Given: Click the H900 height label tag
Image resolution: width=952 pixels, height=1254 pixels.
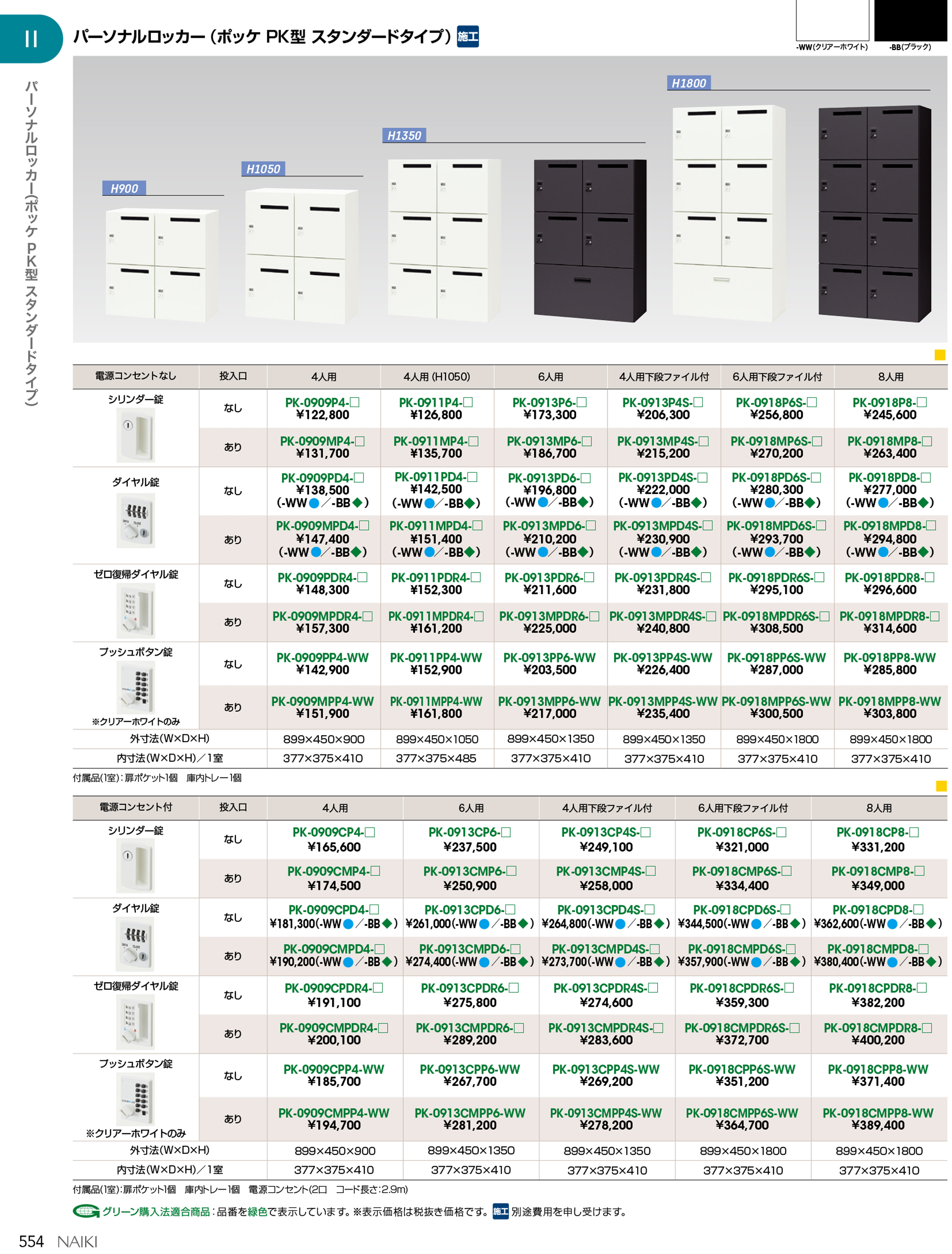Looking at the screenshot, I should pyautogui.click(x=124, y=188).
